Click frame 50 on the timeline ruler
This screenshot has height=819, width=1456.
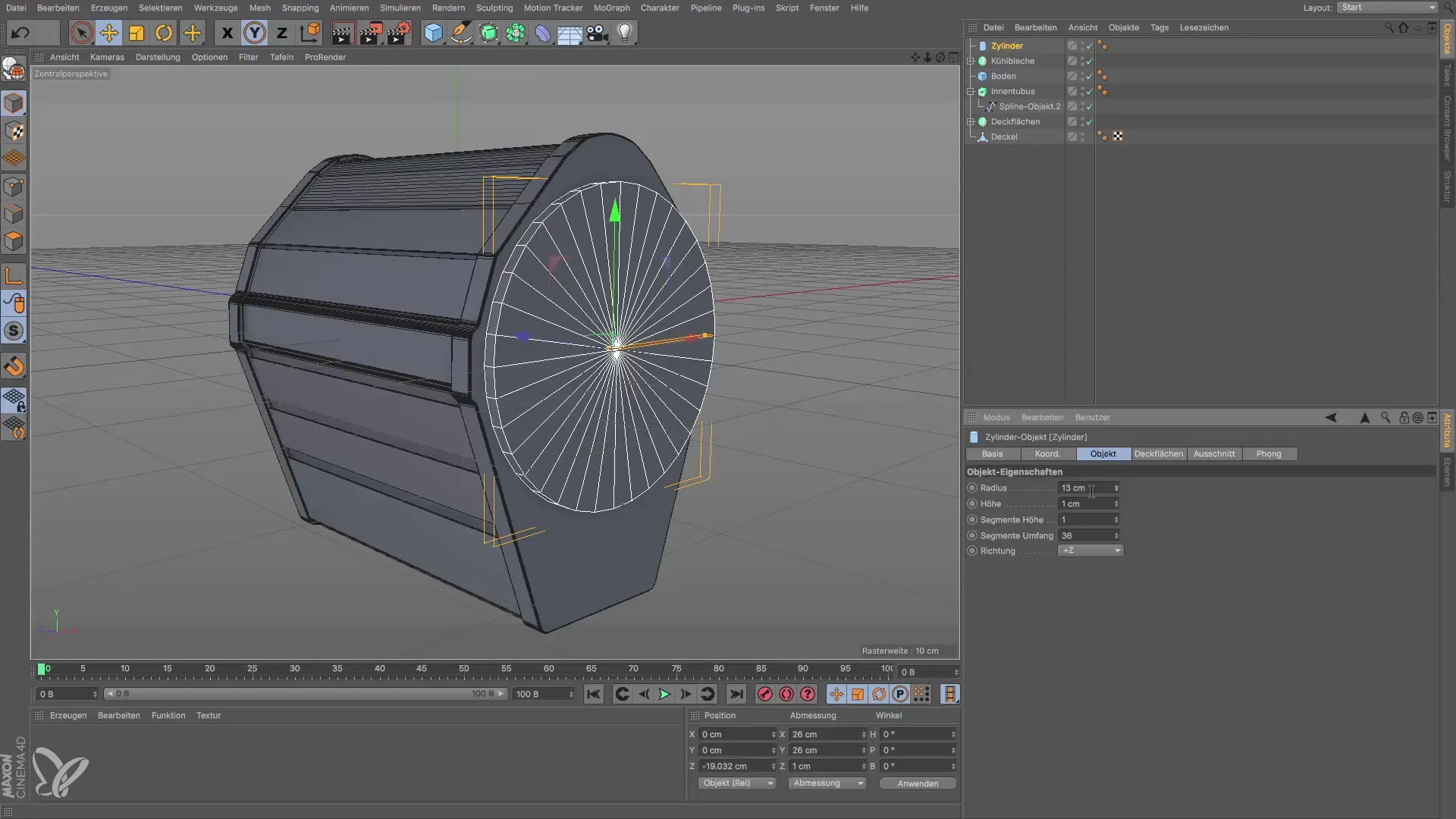click(463, 670)
